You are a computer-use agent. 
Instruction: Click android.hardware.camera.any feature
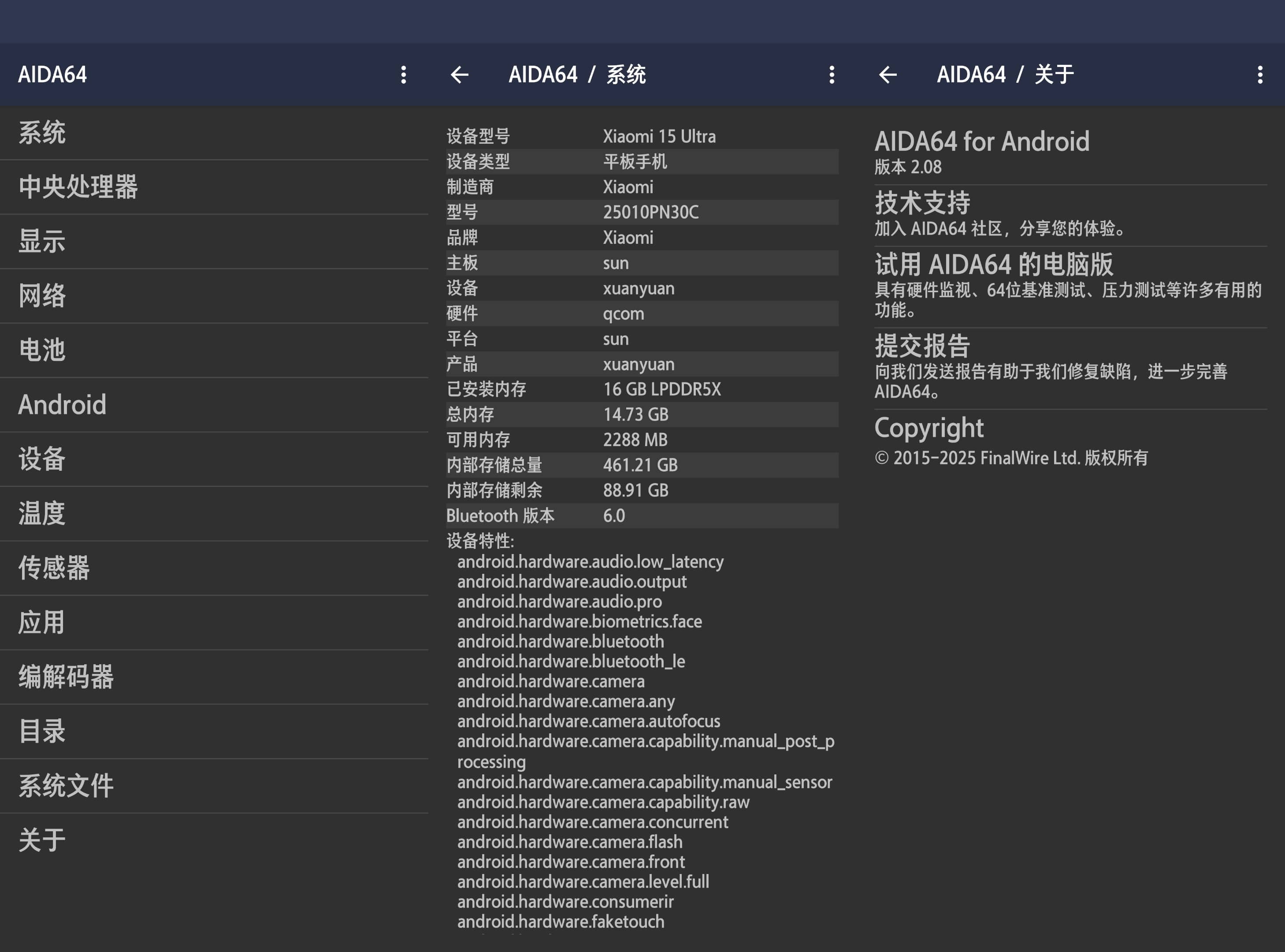(x=566, y=701)
